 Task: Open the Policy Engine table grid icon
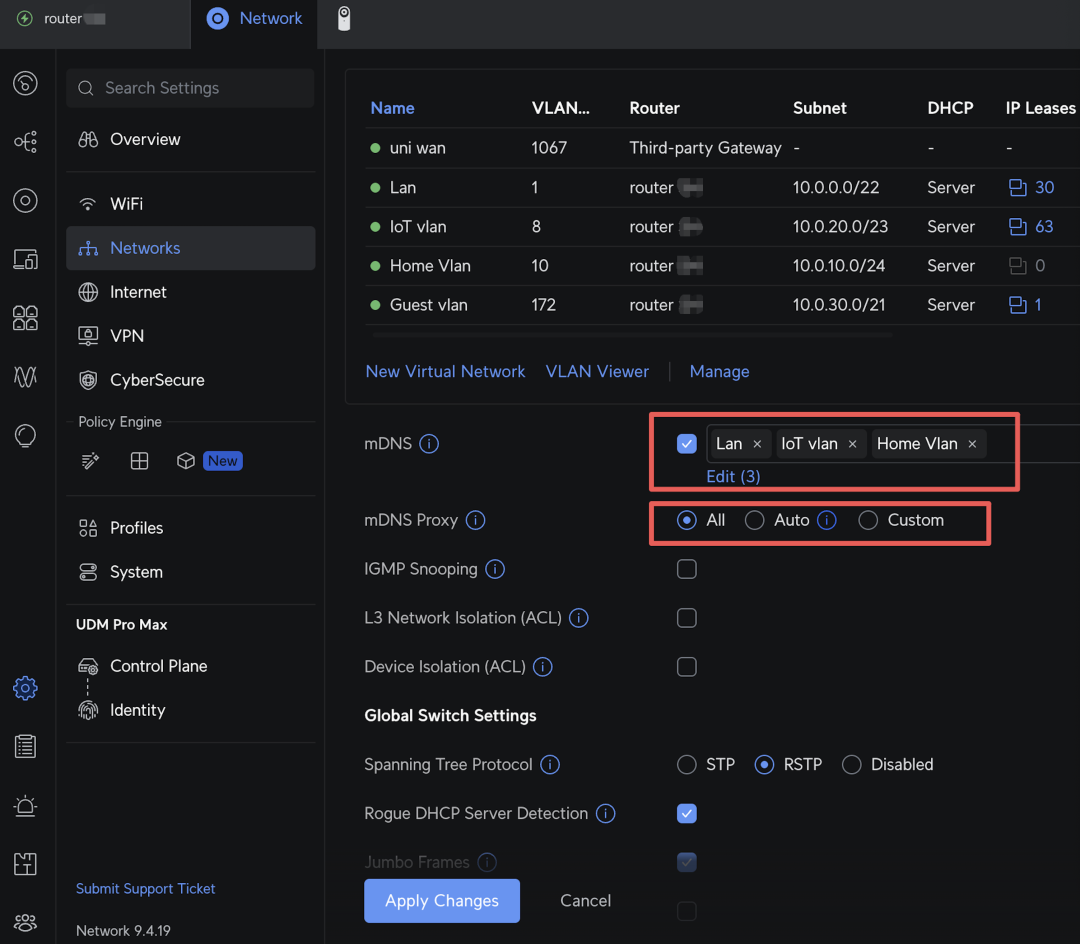139,461
